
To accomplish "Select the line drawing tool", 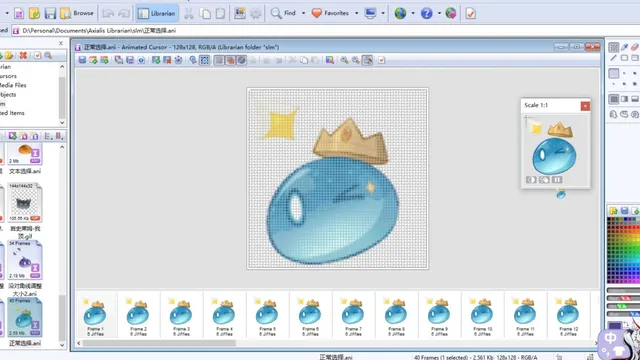I will click(x=613, y=58).
